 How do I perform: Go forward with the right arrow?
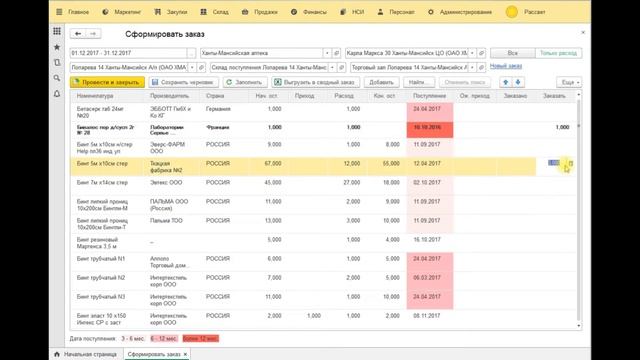(93, 34)
